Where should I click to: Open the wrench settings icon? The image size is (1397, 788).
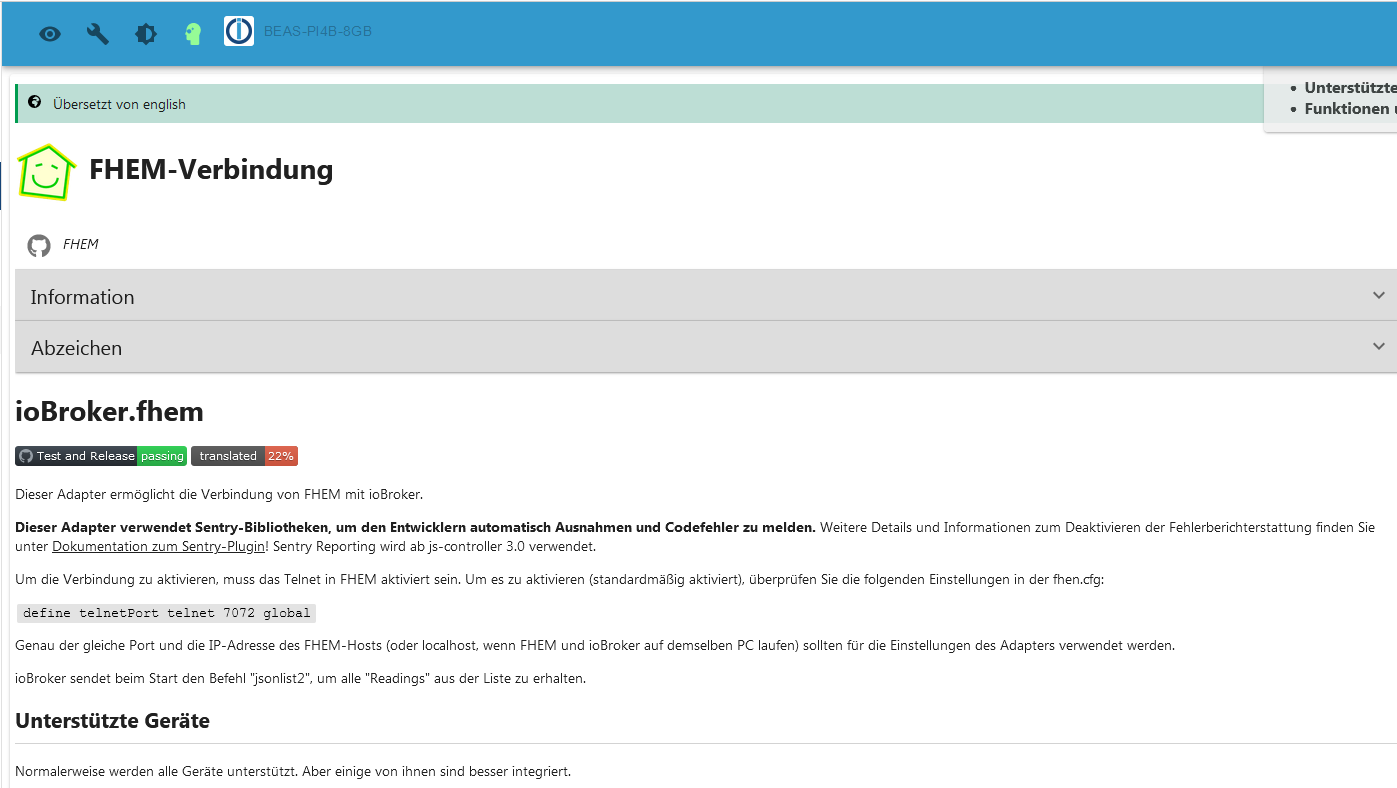[x=98, y=34]
